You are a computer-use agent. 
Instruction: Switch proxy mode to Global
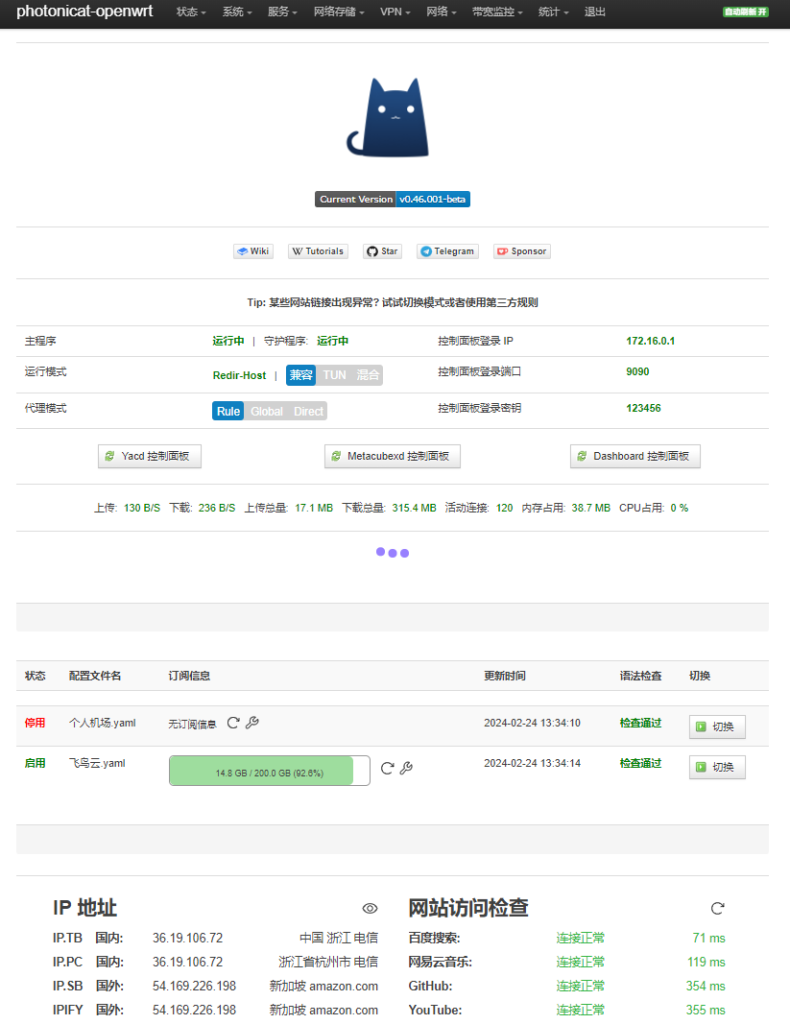pos(266,411)
